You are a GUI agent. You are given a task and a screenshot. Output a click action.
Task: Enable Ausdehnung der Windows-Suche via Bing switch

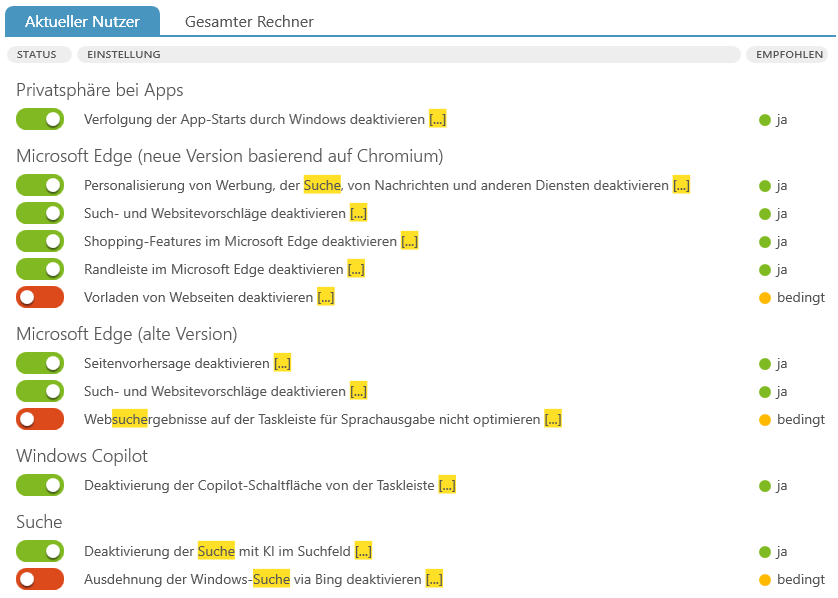(x=40, y=579)
